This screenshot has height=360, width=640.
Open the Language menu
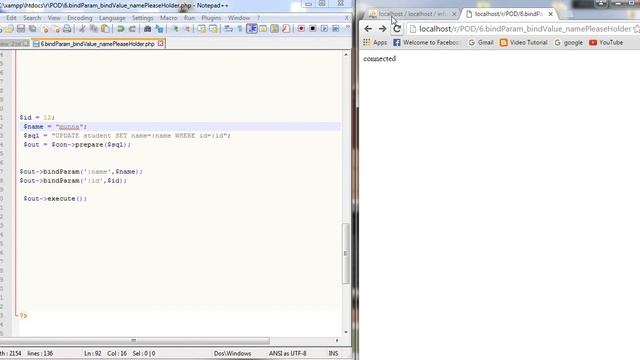(112, 18)
